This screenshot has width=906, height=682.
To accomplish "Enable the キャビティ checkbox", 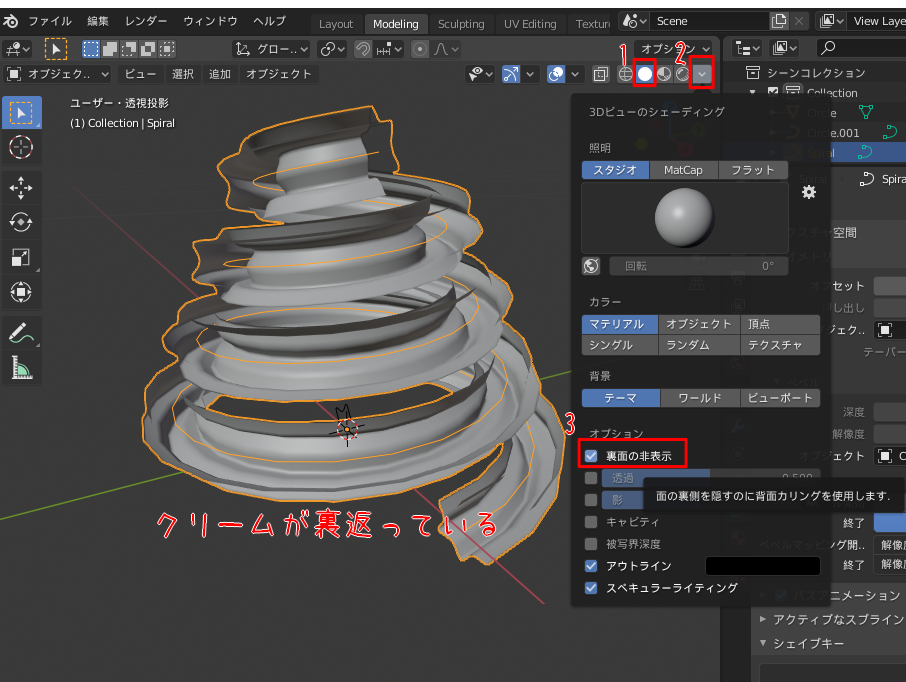I will [x=591, y=522].
